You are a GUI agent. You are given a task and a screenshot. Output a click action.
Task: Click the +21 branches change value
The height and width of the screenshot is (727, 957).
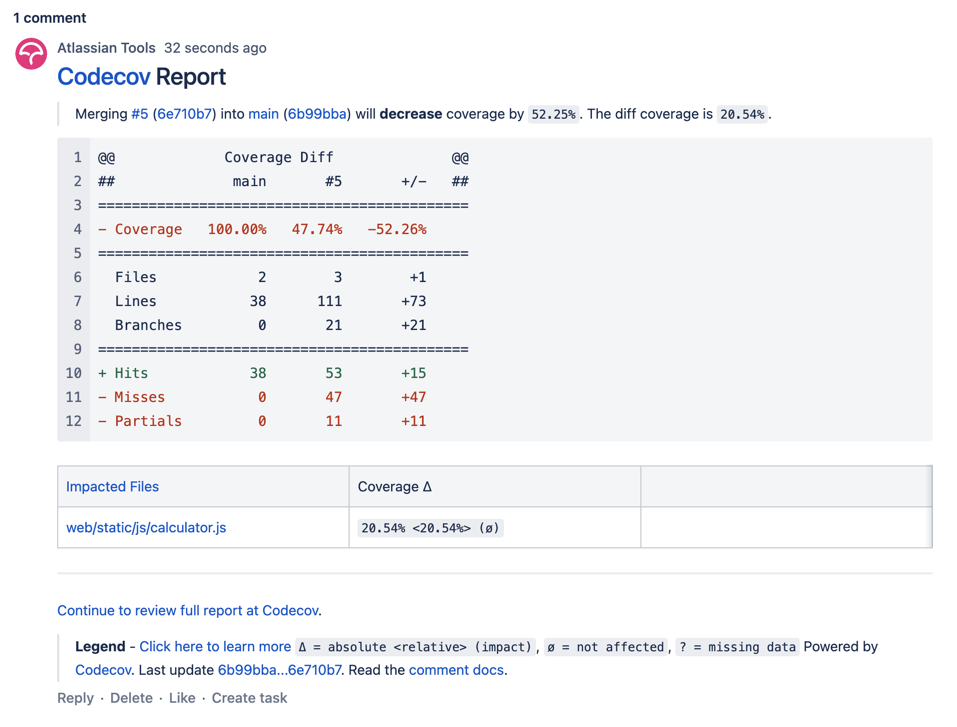(414, 325)
